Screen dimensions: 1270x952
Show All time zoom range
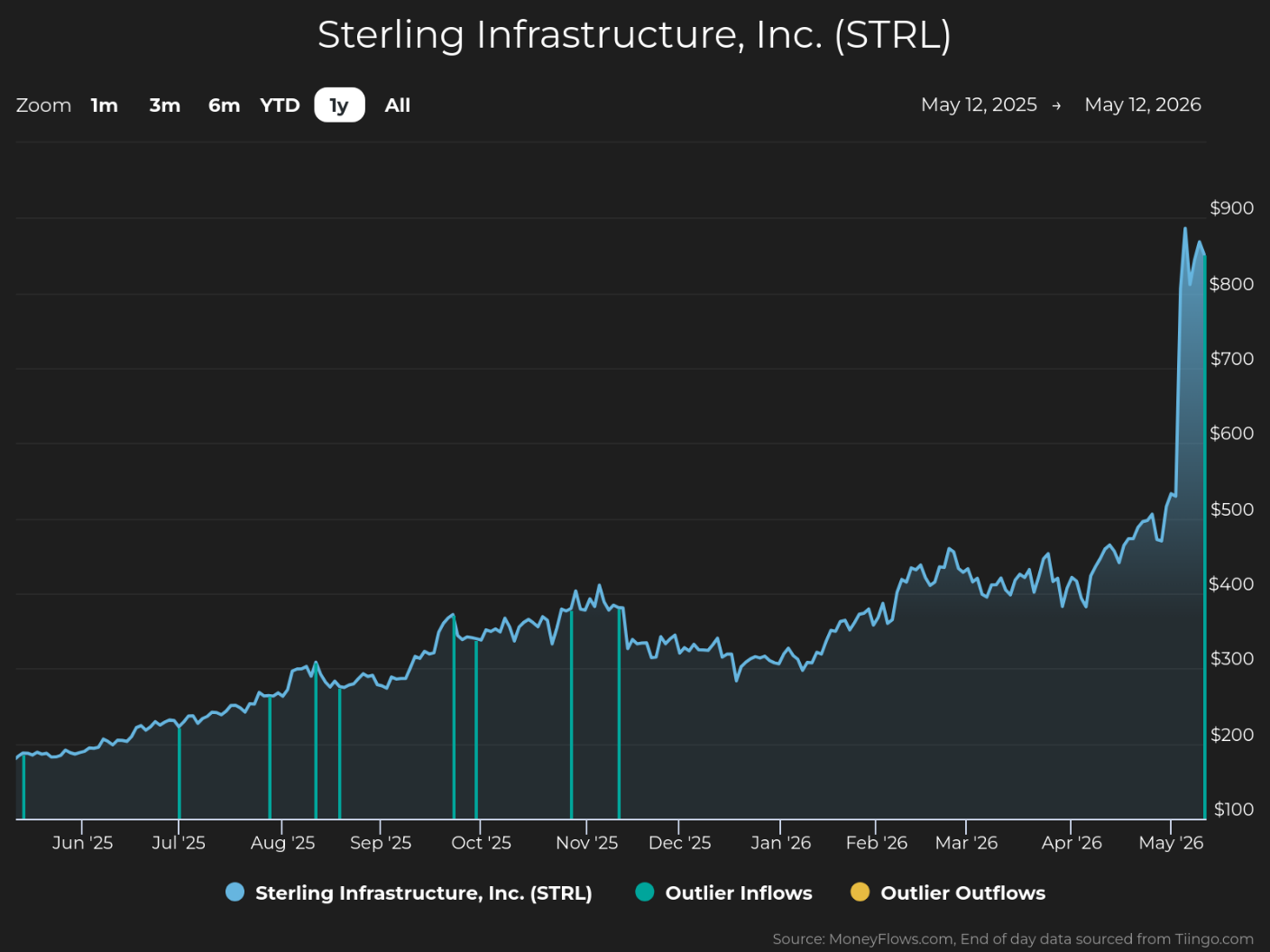click(x=398, y=105)
